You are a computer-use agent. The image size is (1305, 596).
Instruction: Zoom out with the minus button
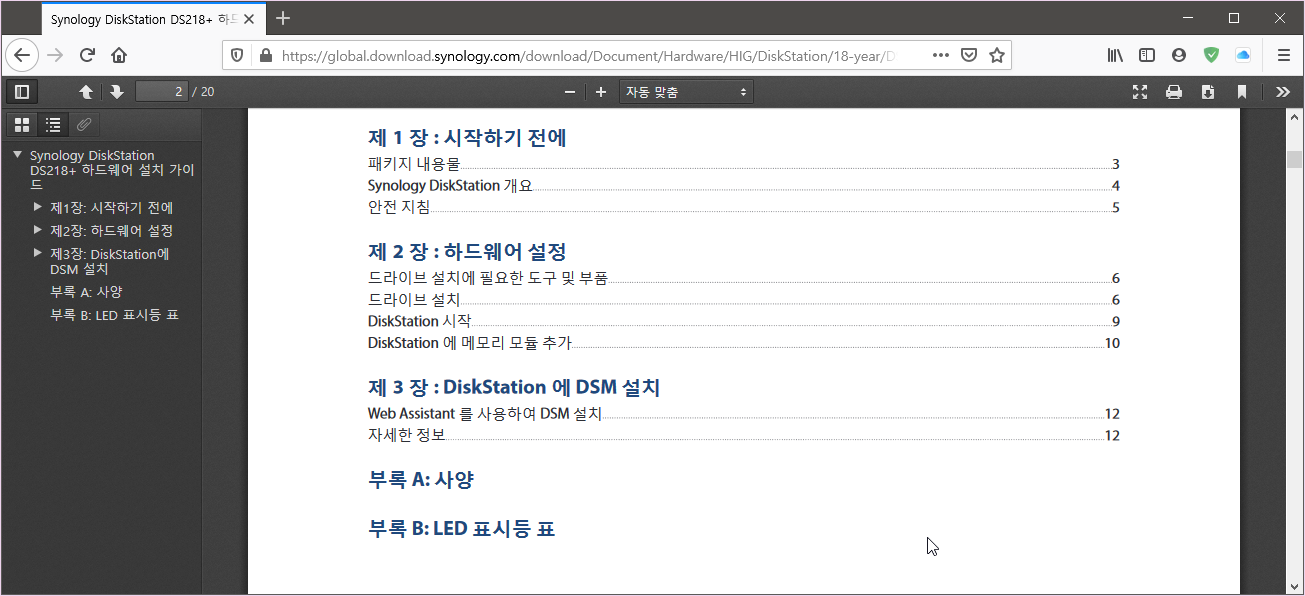570,92
